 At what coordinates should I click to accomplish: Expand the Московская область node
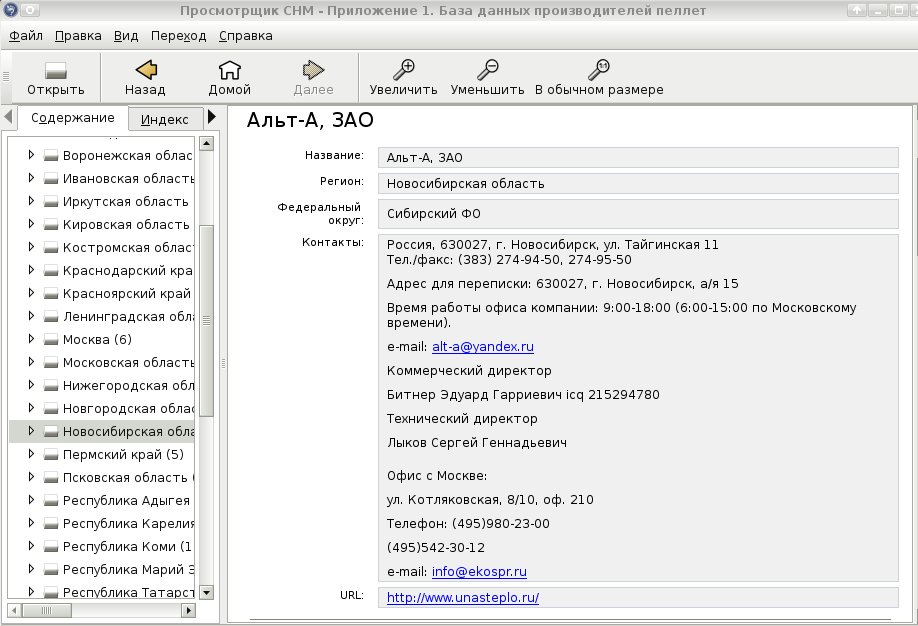31,362
